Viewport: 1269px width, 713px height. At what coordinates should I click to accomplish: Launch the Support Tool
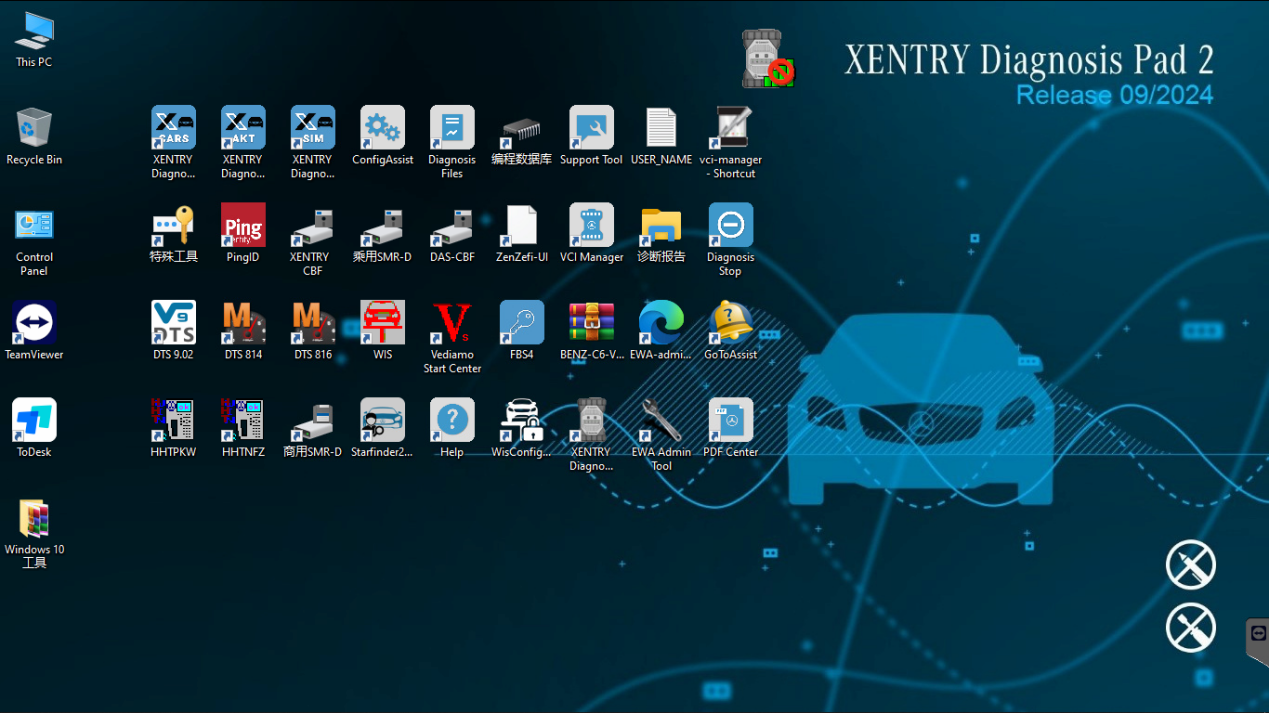591,129
